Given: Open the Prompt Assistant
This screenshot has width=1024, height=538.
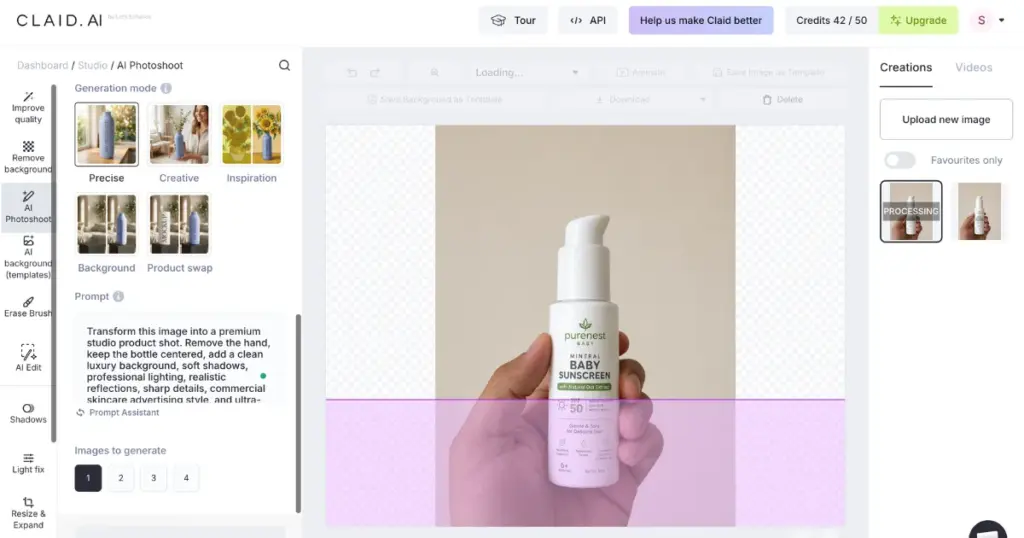Looking at the screenshot, I should point(118,413).
